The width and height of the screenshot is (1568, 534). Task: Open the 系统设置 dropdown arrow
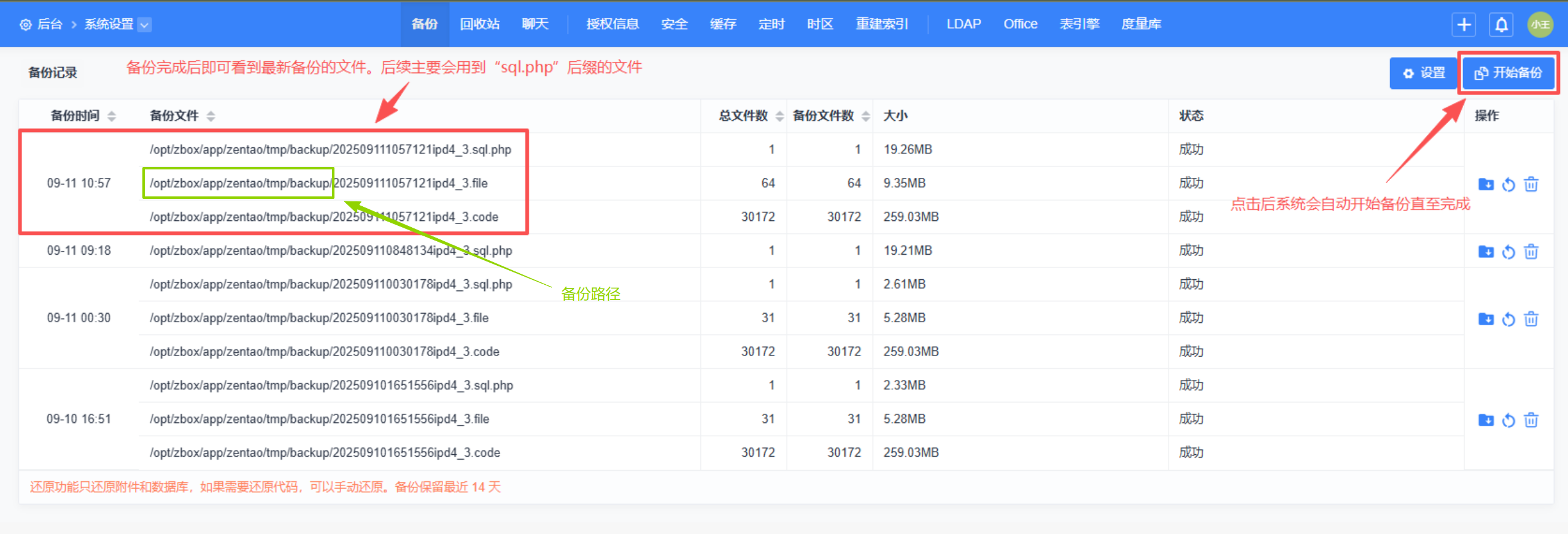tap(145, 25)
